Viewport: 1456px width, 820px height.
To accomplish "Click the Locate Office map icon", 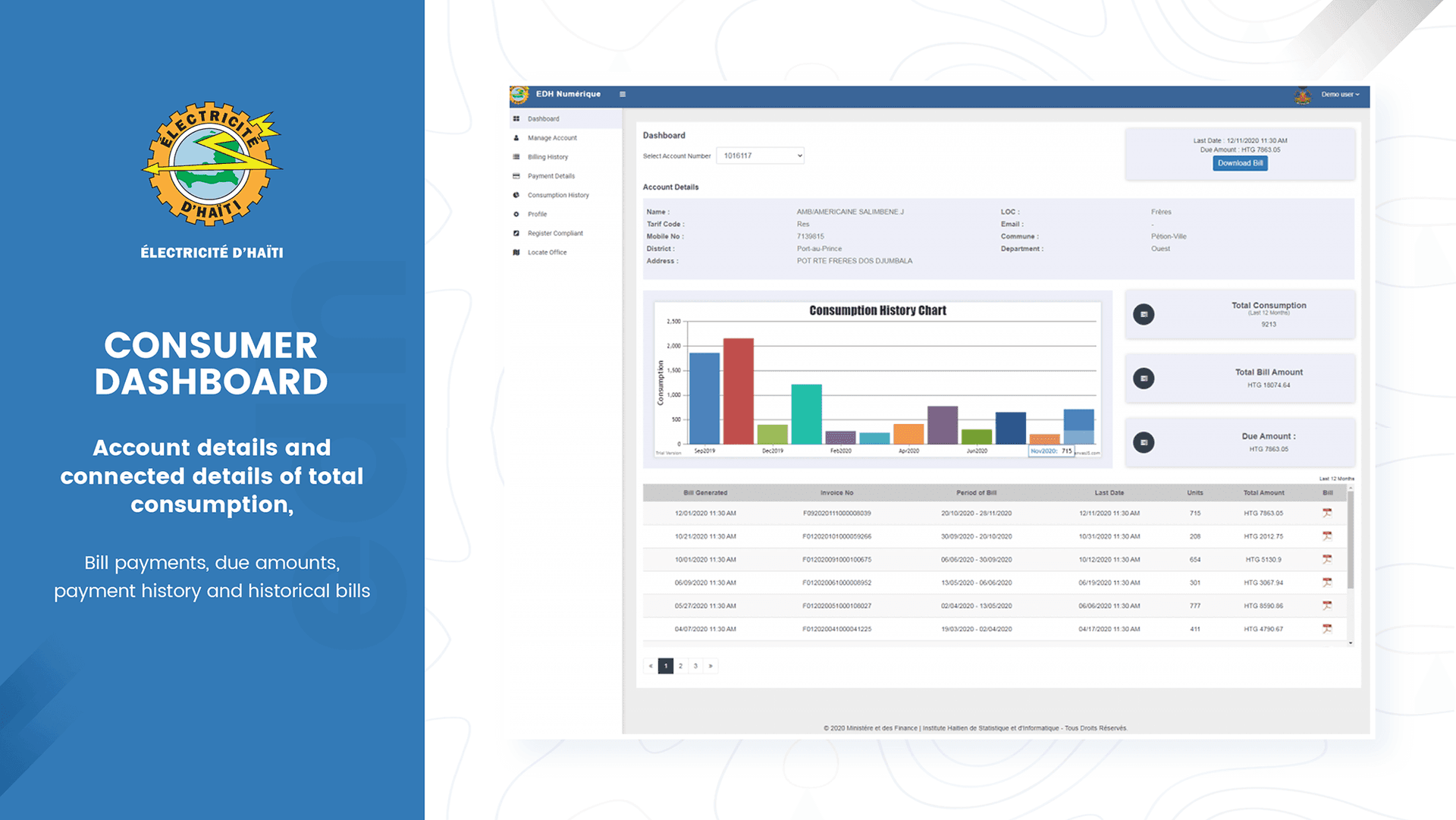I will tap(516, 253).
